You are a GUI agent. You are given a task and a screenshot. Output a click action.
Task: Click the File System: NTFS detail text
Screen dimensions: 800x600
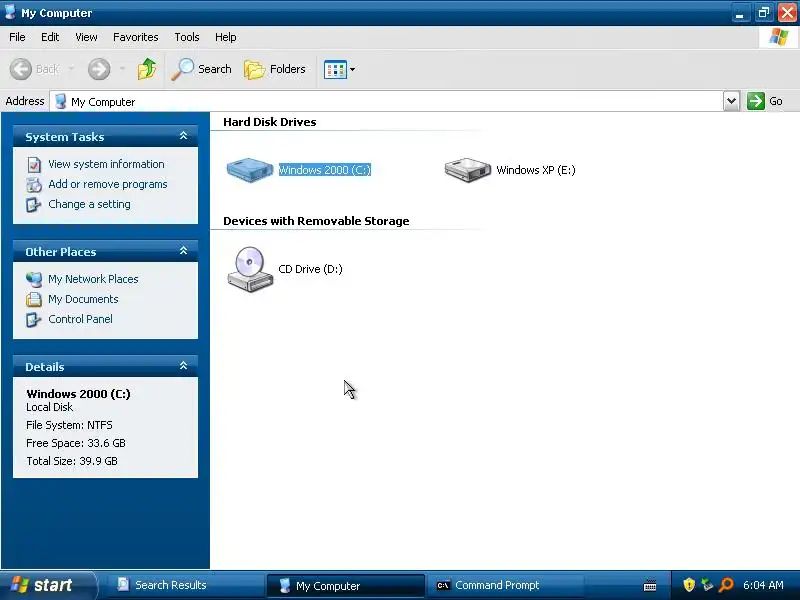click(x=69, y=425)
